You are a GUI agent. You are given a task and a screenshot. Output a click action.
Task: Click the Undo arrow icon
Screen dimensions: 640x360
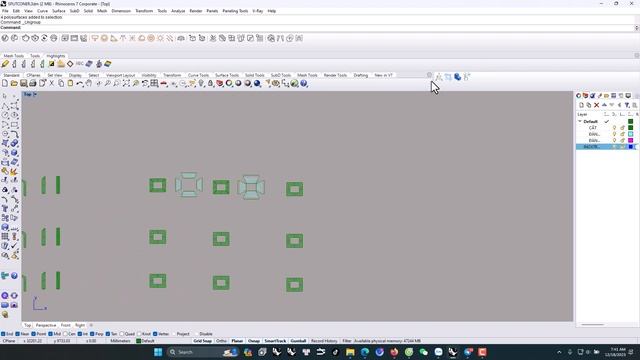click(80, 83)
